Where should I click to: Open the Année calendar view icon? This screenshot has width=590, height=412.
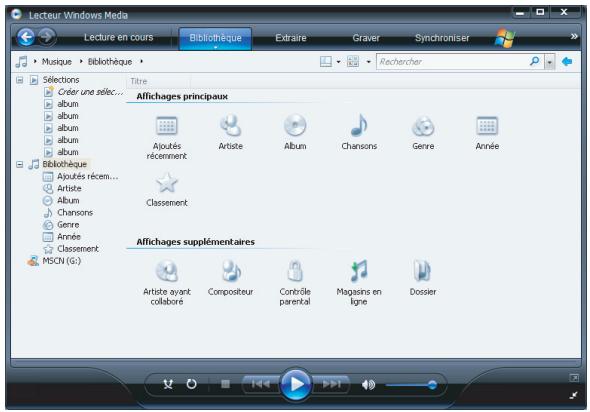click(x=487, y=126)
